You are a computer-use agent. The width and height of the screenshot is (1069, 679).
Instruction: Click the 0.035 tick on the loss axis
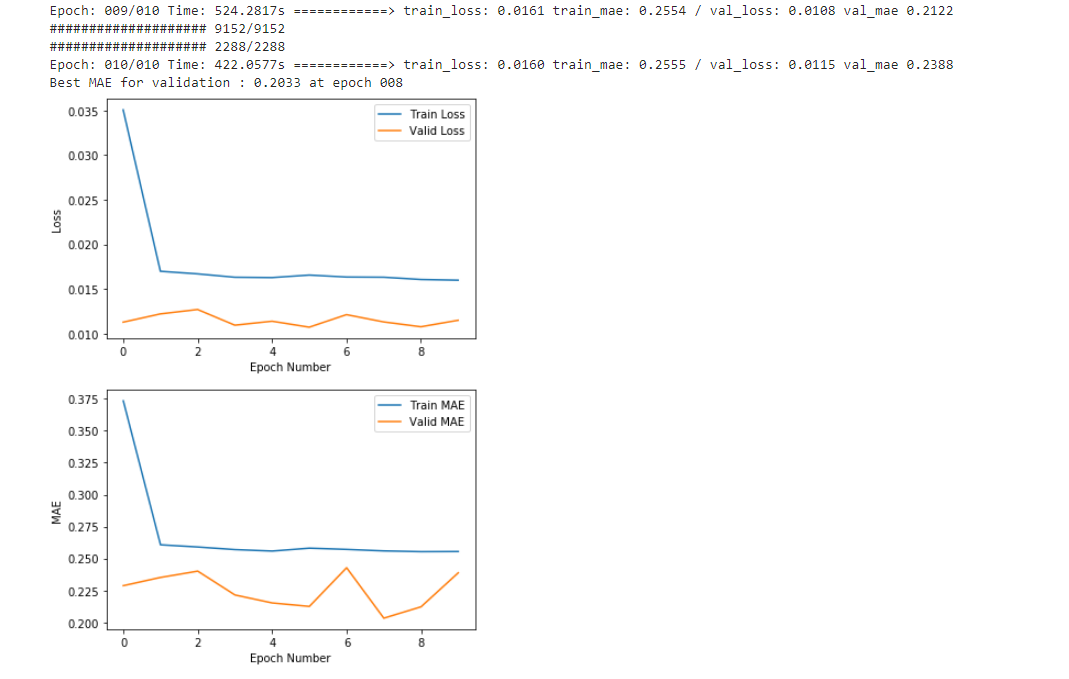tap(82, 111)
